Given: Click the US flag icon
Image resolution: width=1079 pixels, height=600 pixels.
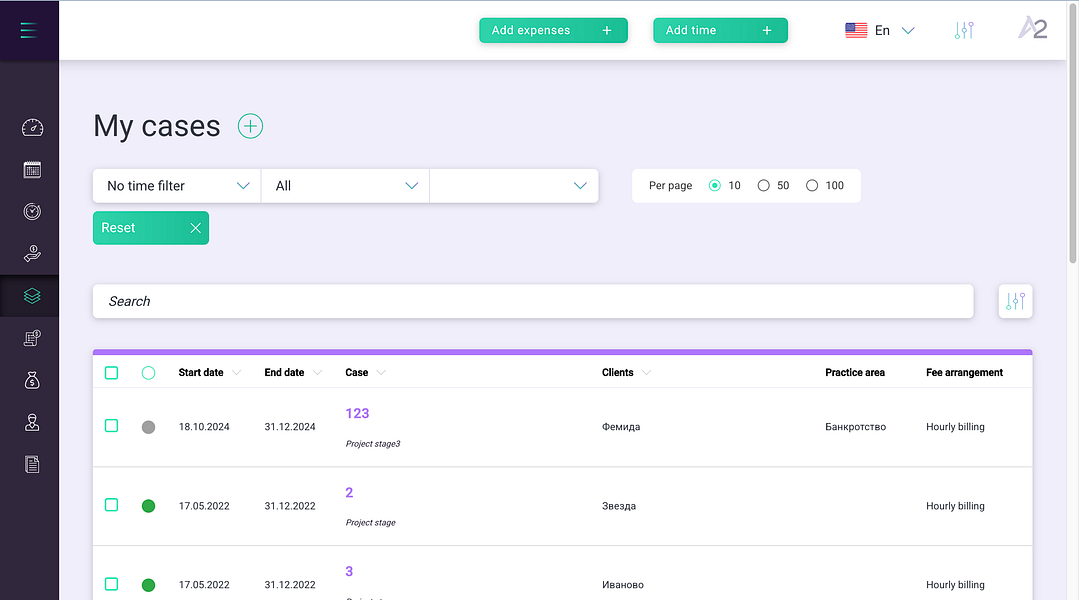Looking at the screenshot, I should point(856,30).
